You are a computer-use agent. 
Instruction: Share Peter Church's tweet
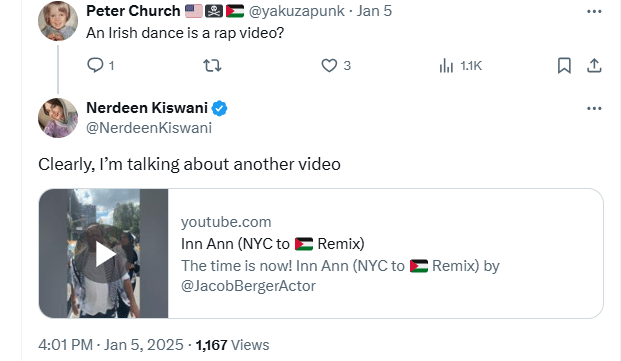tap(594, 65)
